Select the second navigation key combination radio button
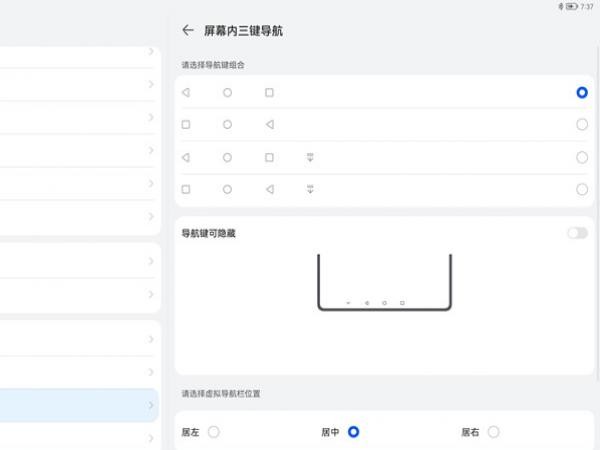This screenshot has width=600, height=450. 582,124
